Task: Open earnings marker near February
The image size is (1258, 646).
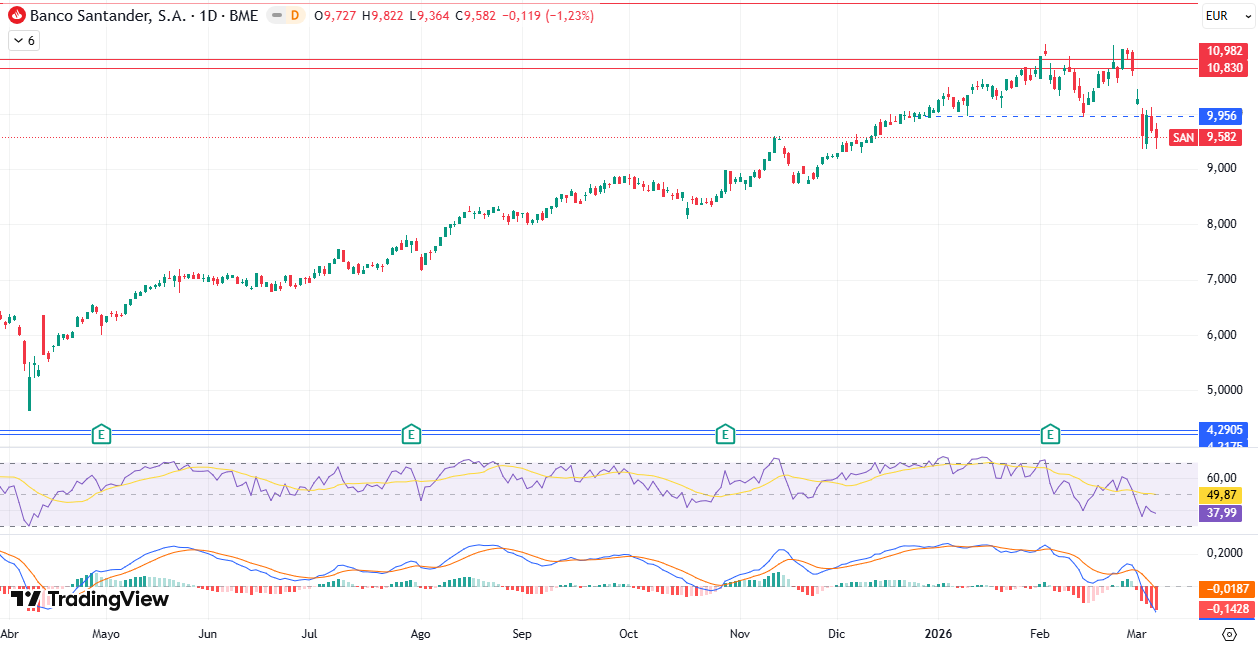Action: click(x=1050, y=434)
